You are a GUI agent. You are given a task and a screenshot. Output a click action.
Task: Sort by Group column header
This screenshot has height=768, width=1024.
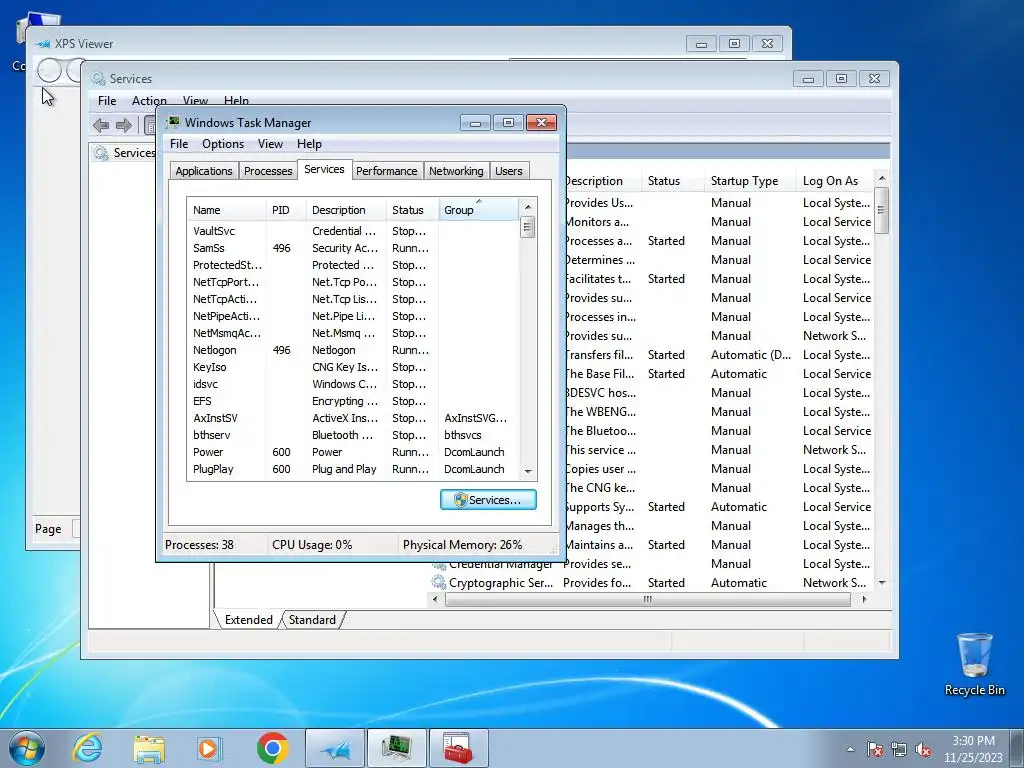click(479, 210)
